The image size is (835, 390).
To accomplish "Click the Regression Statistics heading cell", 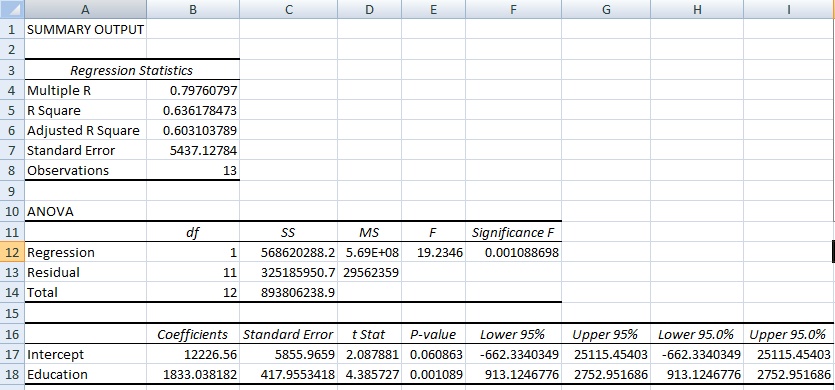I will pyautogui.click(x=132, y=70).
